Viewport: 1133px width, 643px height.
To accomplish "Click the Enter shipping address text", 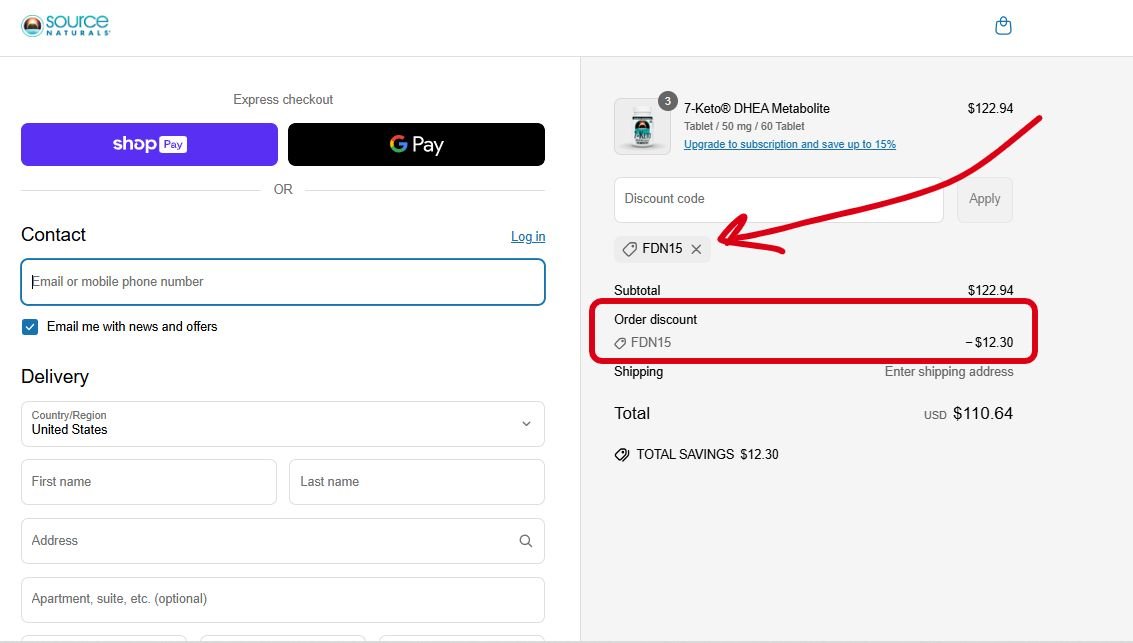I will (949, 371).
